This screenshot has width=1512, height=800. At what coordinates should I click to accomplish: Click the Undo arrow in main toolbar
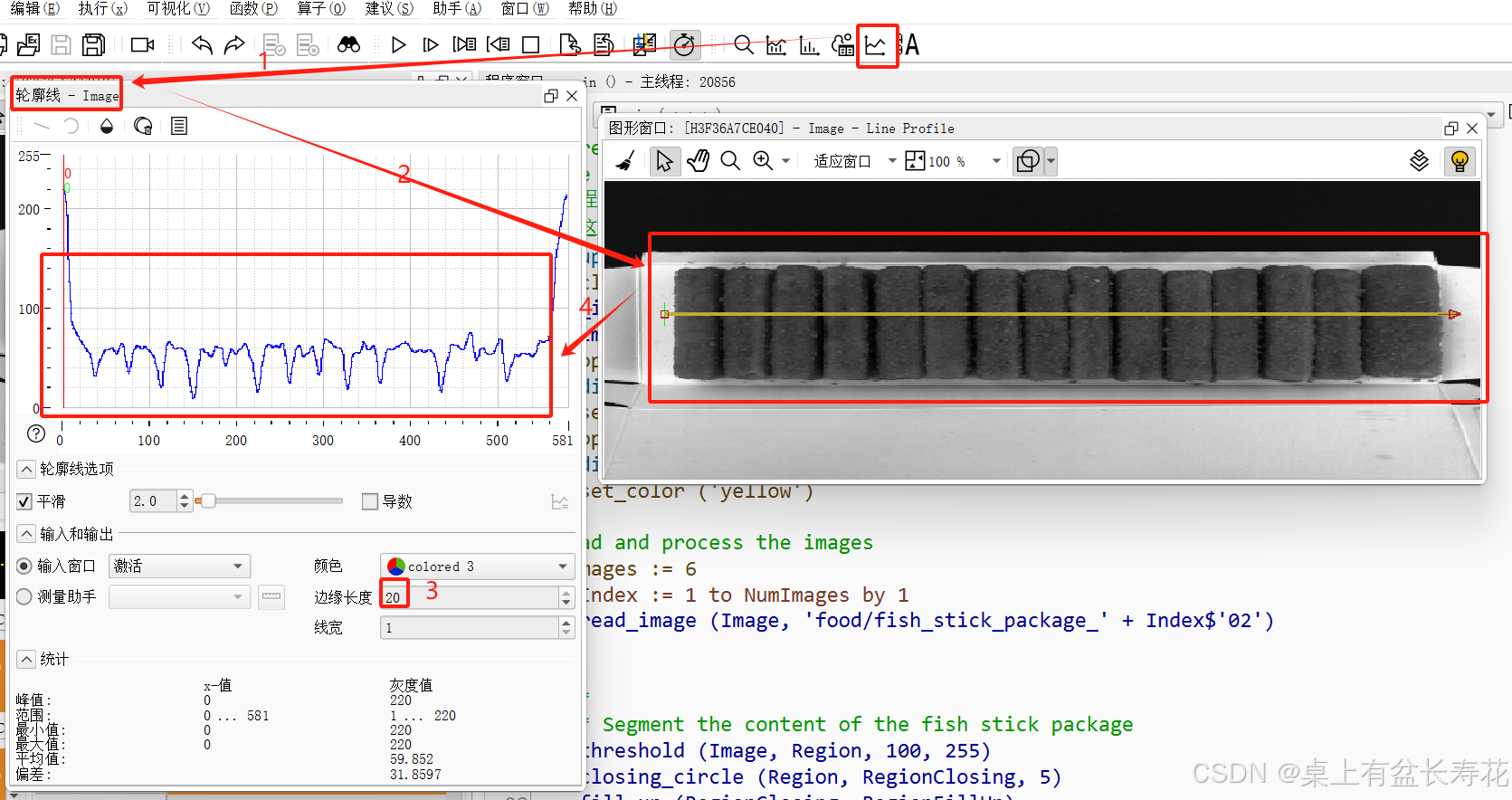pos(202,44)
